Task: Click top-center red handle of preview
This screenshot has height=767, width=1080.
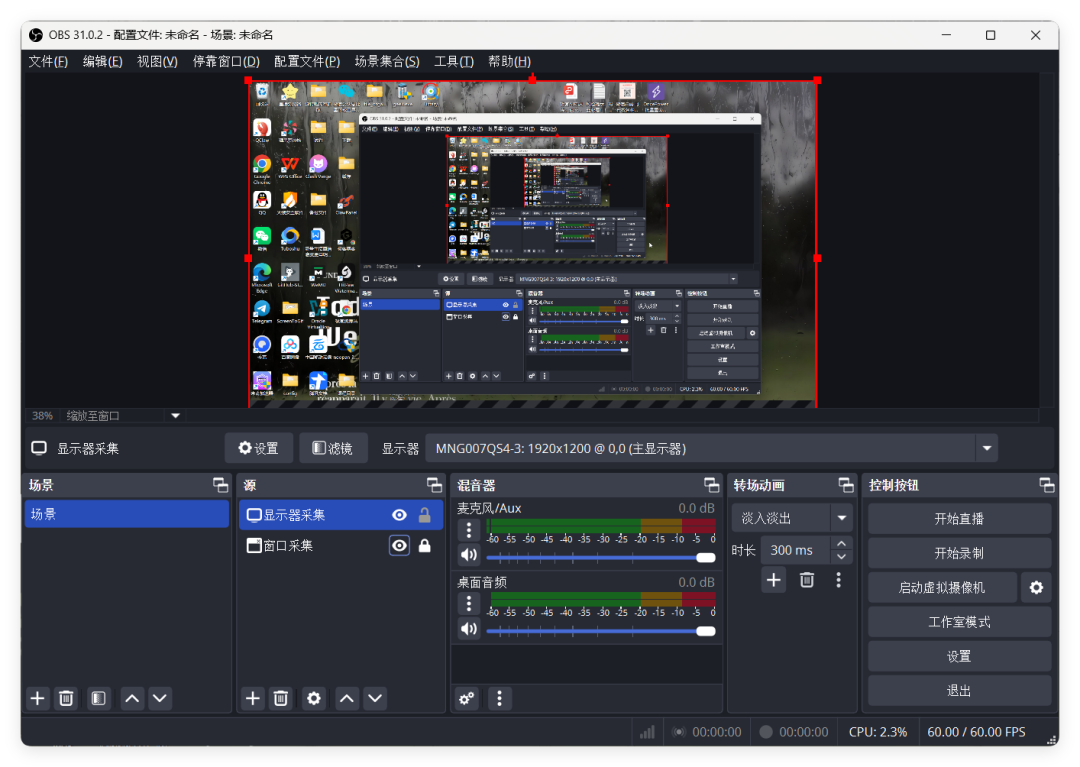Action: pyautogui.click(x=532, y=80)
